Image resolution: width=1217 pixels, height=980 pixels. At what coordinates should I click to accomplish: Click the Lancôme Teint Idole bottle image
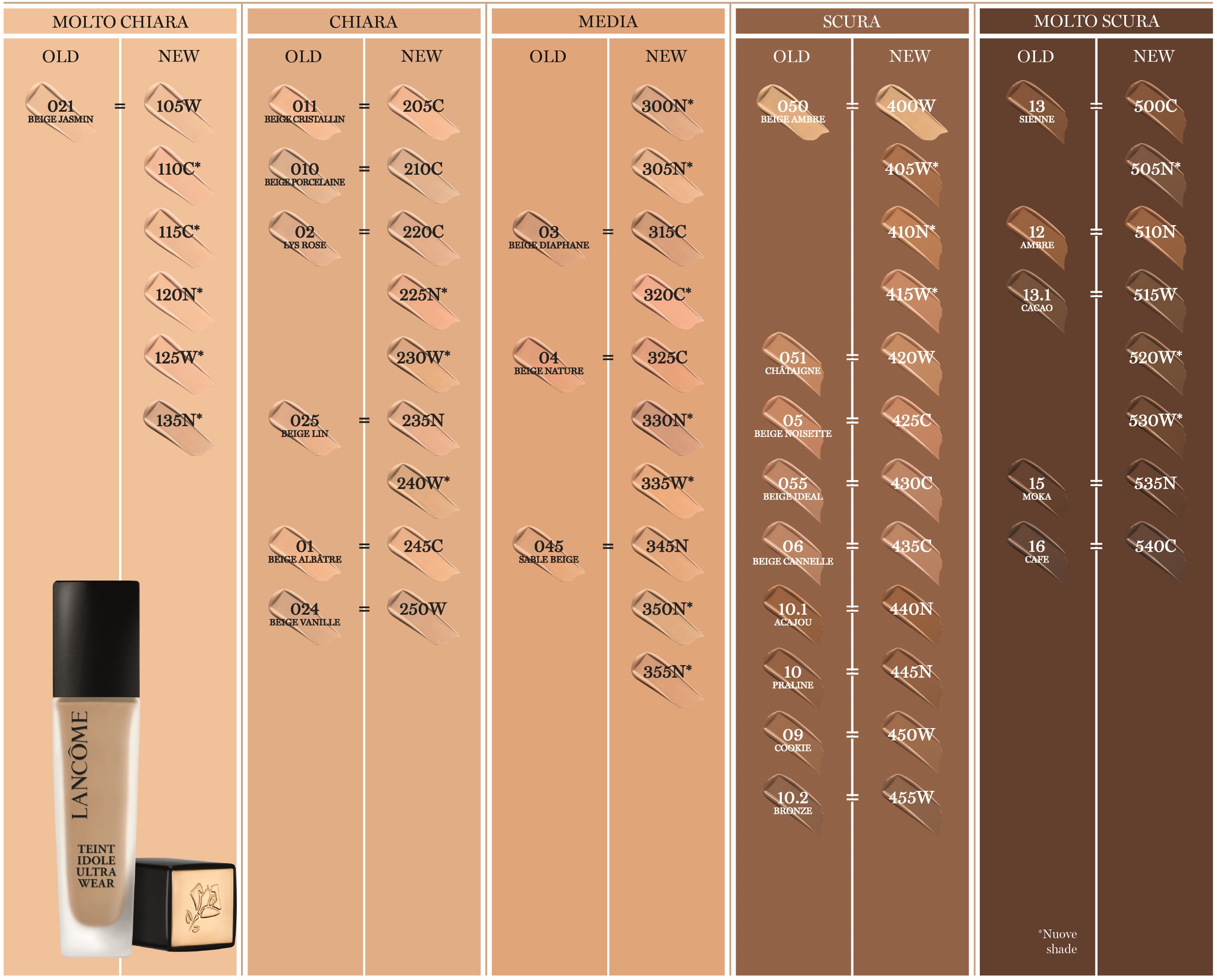(97, 769)
